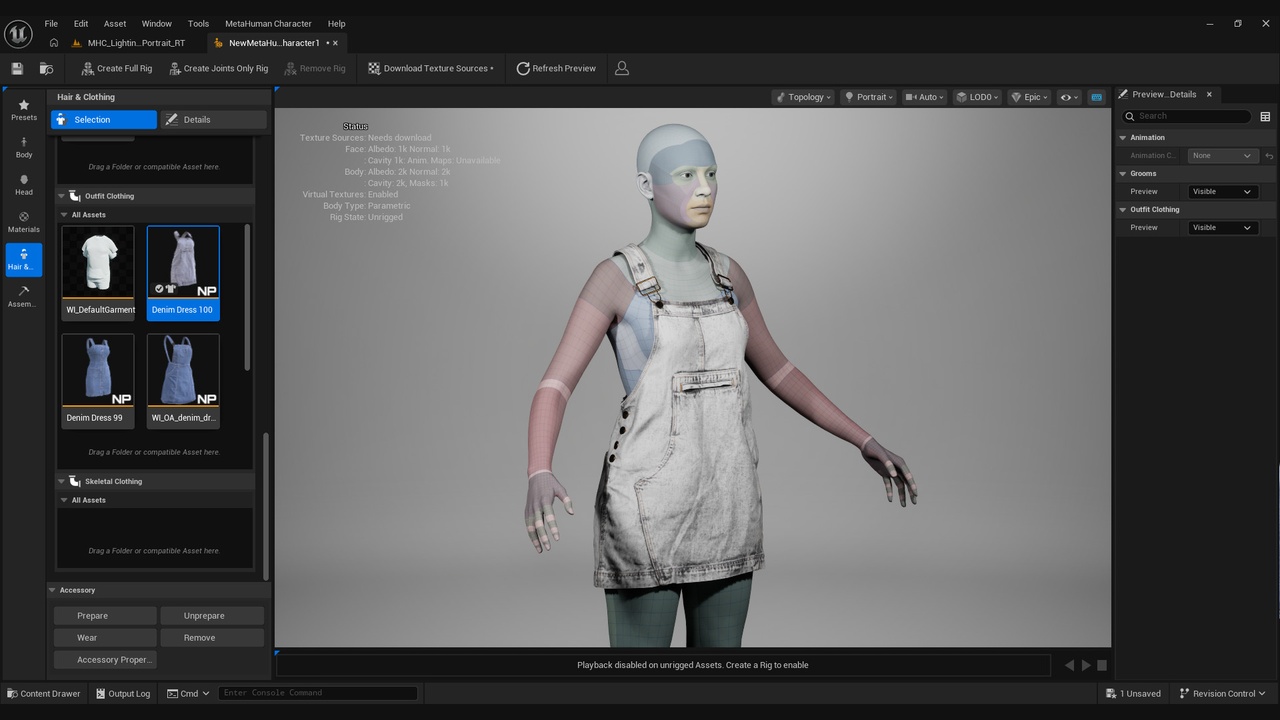The image size is (1280, 720).
Task: Close the Preview Details panel tab
Action: 1209,94
